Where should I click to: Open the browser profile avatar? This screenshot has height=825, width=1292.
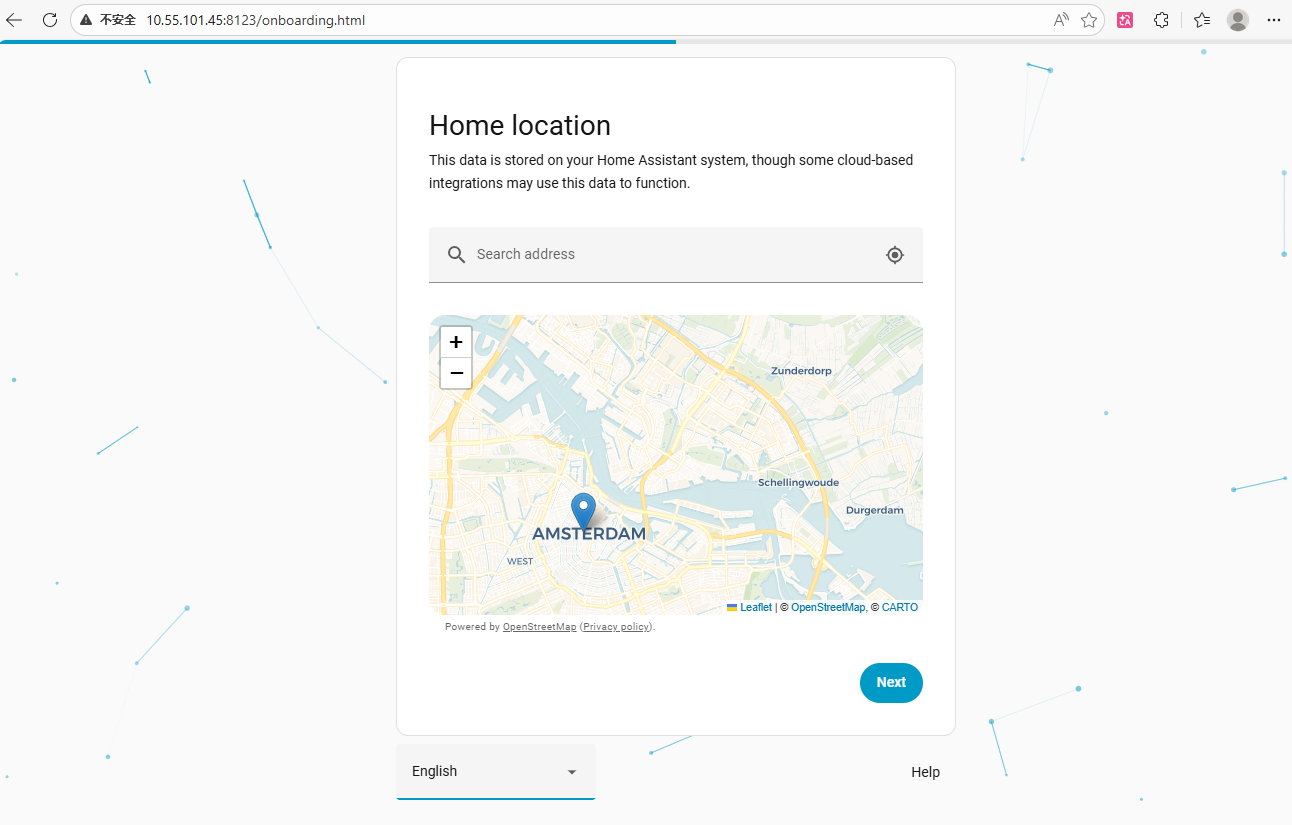[x=1237, y=20]
